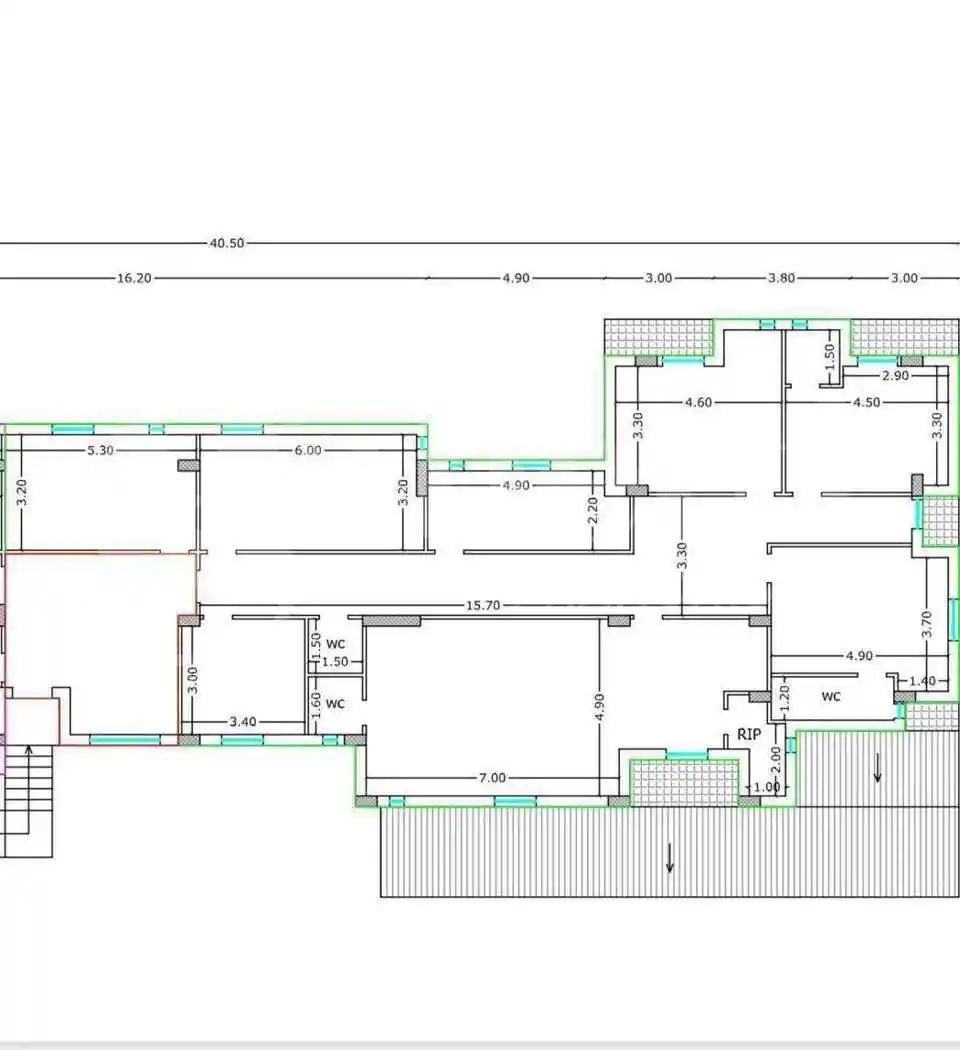
Task: Click the 1.20 vertical dimension
Action: tap(785, 697)
